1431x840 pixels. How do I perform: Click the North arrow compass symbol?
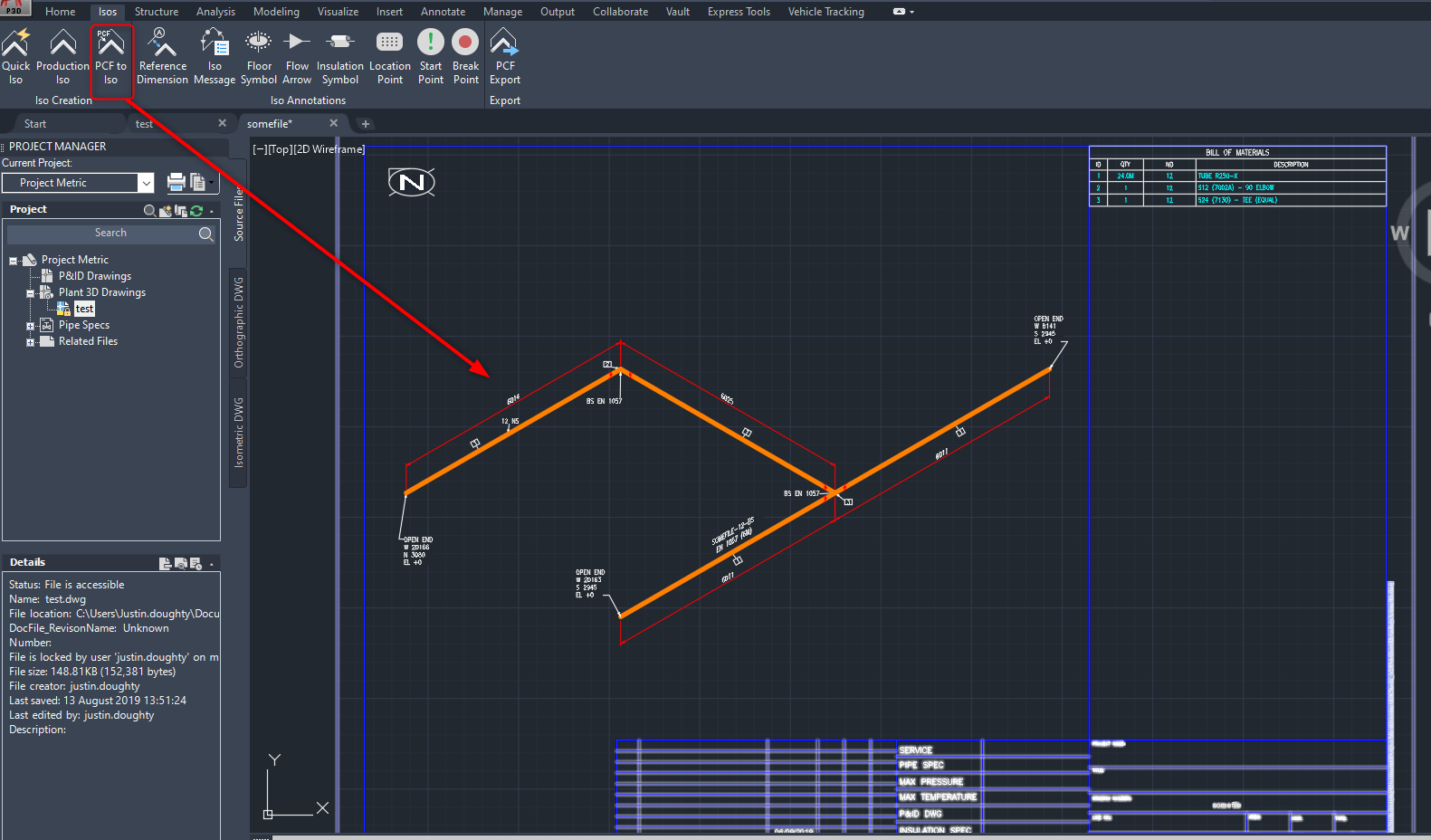point(412,182)
